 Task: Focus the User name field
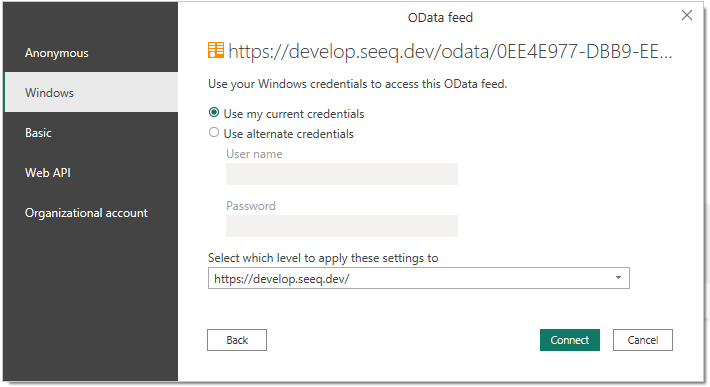pos(342,174)
